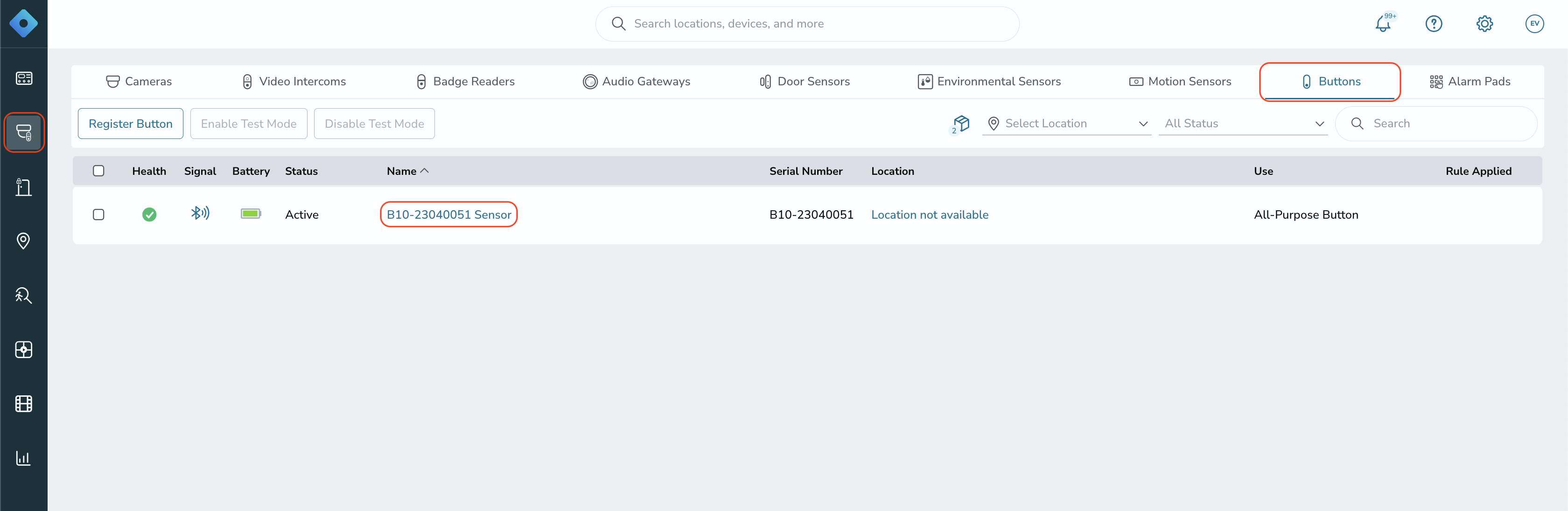Sort by Name column header

[x=407, y=172]
